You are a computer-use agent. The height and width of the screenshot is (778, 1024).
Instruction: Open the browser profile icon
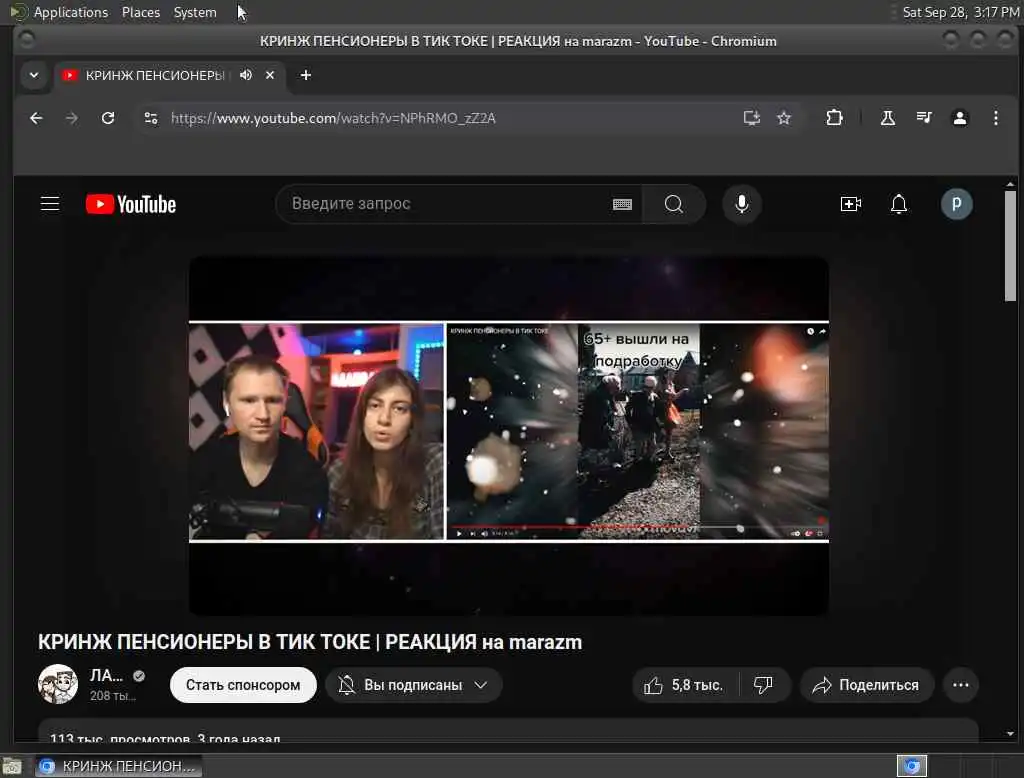click(959, 118)
